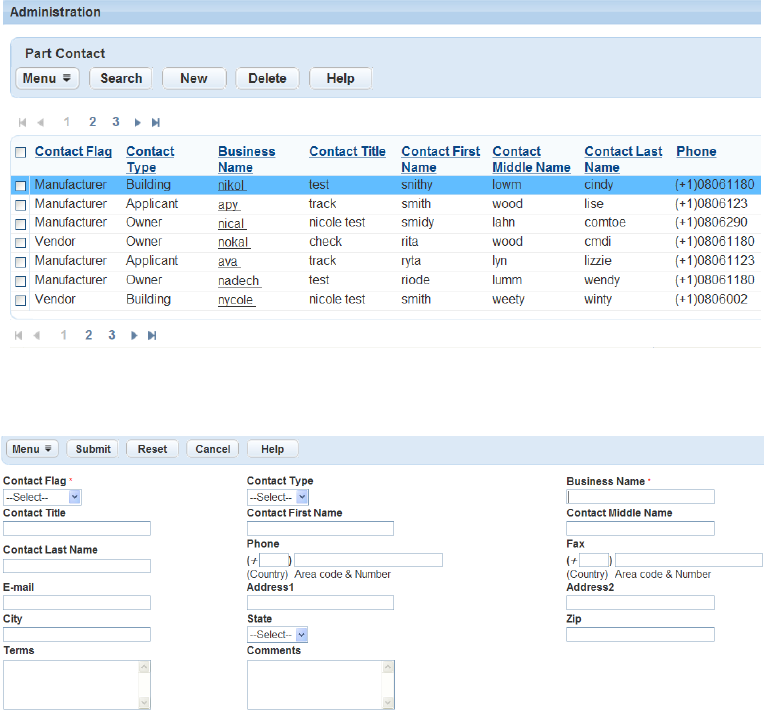This screenshot has width=764, height=711.
Task: Click previous page arrow in lower pager
Action: point(38,336)
